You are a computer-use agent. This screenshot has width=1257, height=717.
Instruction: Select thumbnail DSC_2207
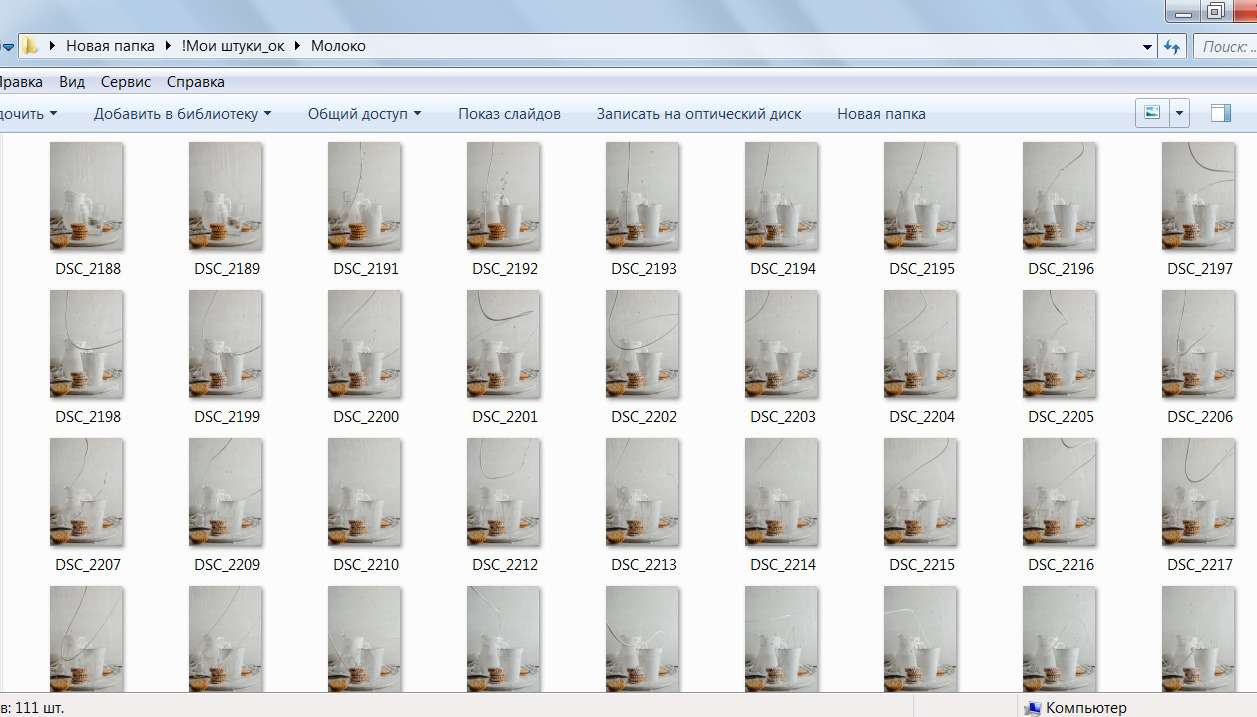87,492
